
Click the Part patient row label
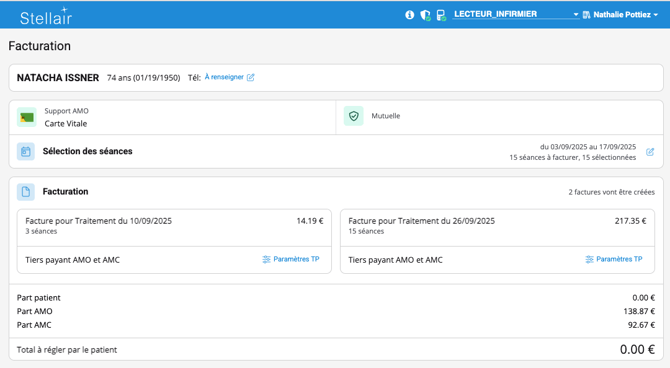click(38, 298)
